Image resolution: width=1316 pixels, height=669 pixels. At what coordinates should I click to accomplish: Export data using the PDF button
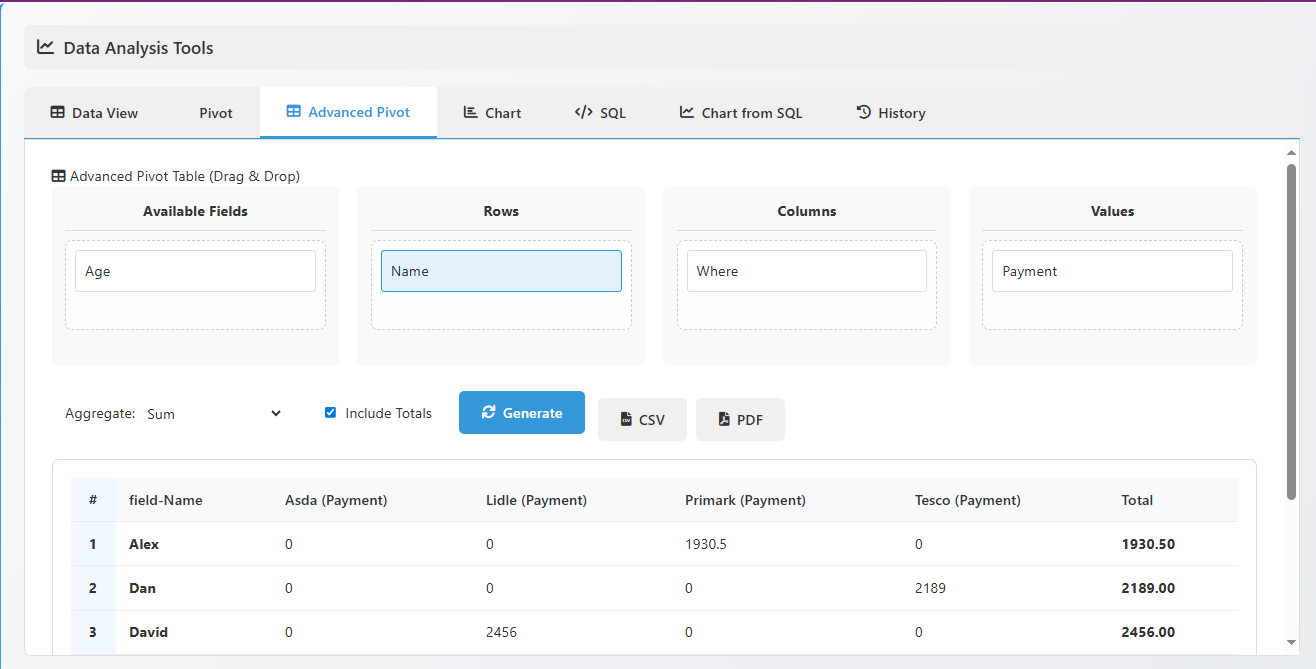(740, 419)
